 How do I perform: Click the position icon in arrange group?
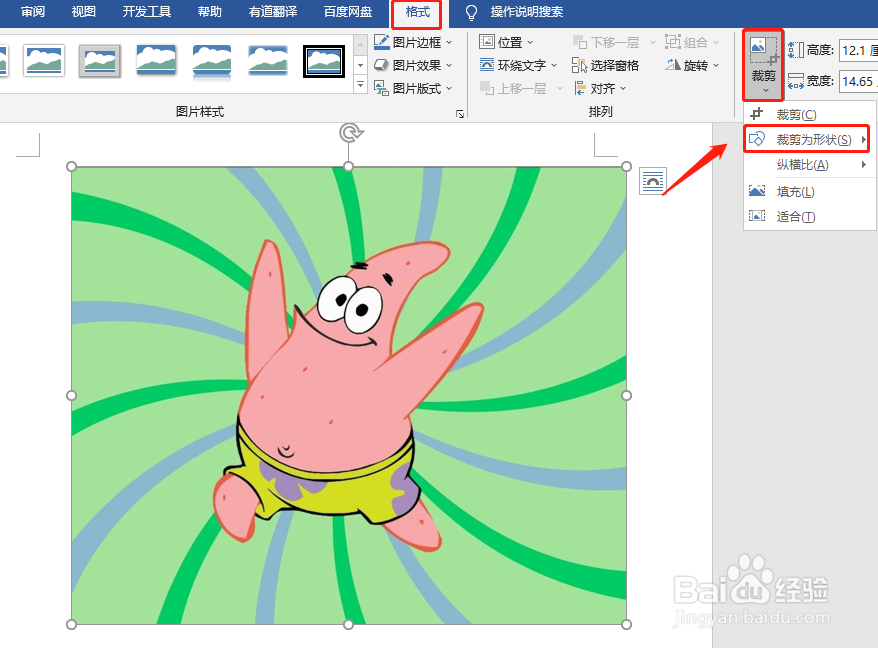coord(487,42)
